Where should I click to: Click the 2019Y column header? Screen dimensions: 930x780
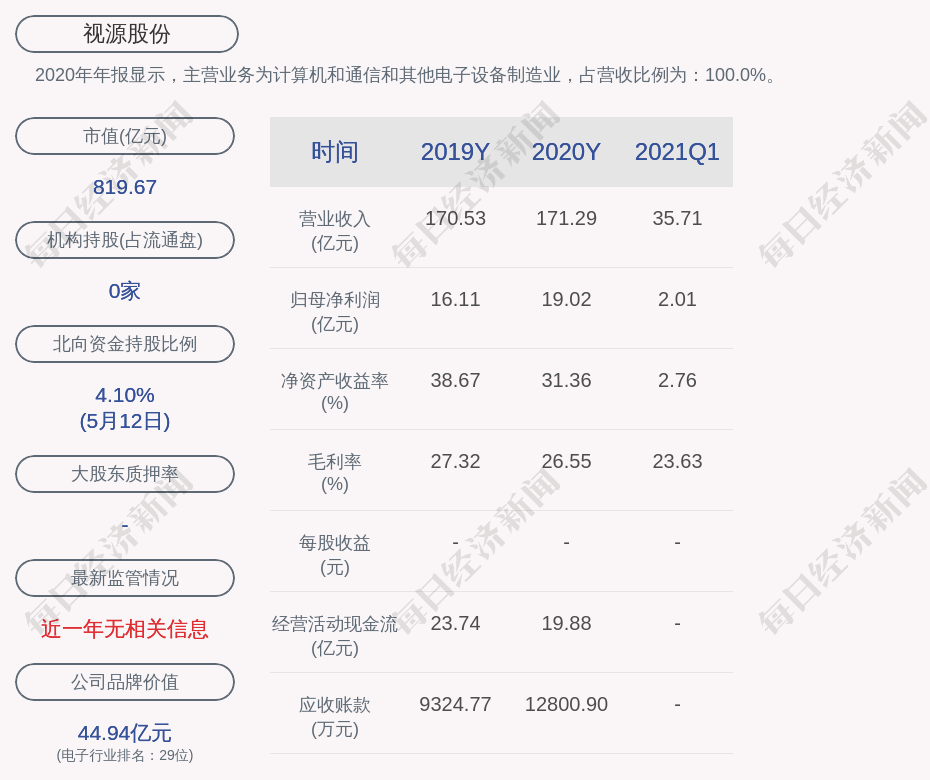(455, 152)
